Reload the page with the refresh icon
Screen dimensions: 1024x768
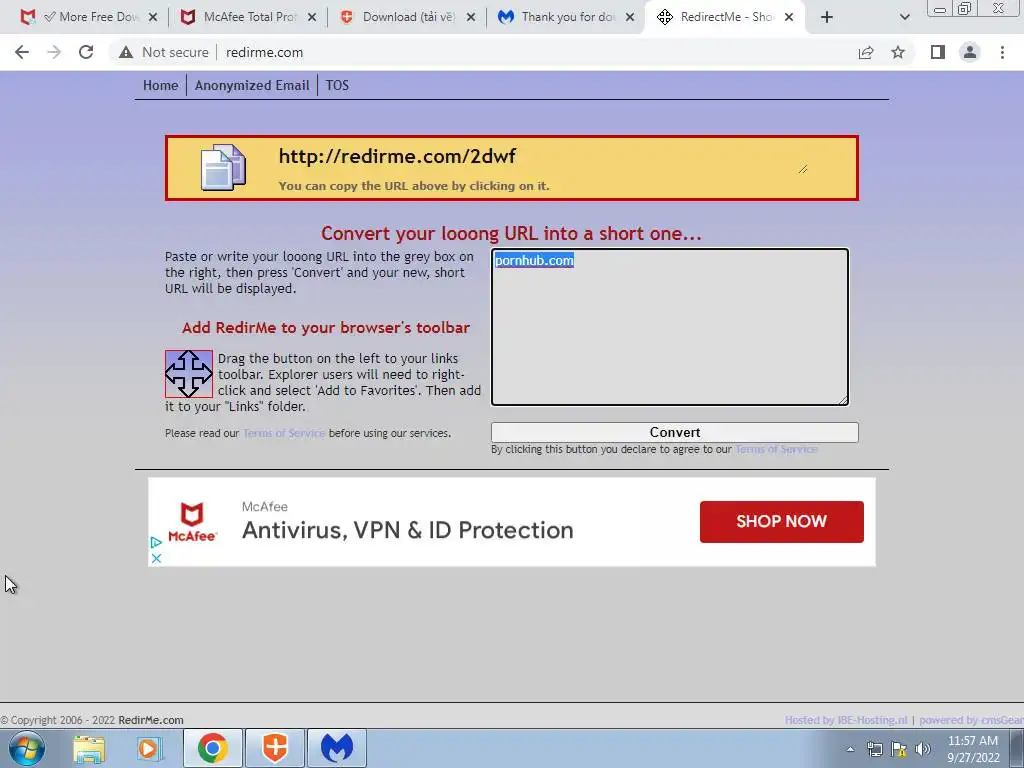86,52
